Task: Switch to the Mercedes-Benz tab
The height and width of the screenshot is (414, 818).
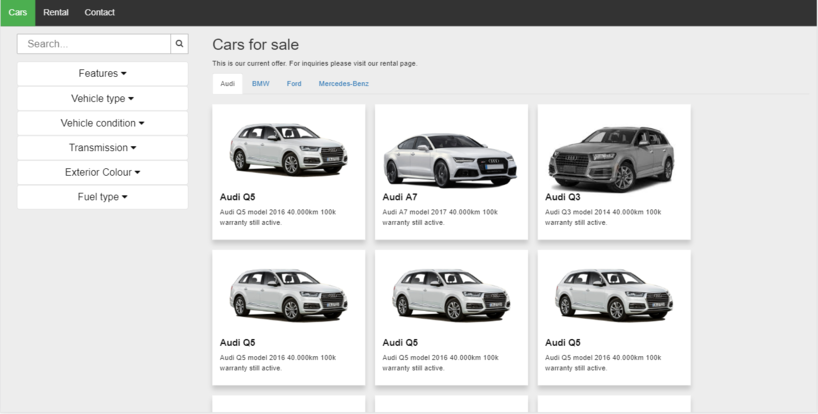Action: [344, 84]
